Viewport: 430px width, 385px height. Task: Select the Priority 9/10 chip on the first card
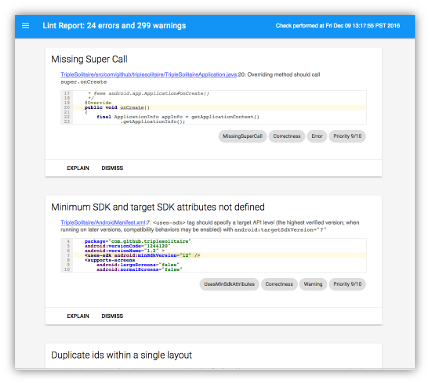(347, 136)
